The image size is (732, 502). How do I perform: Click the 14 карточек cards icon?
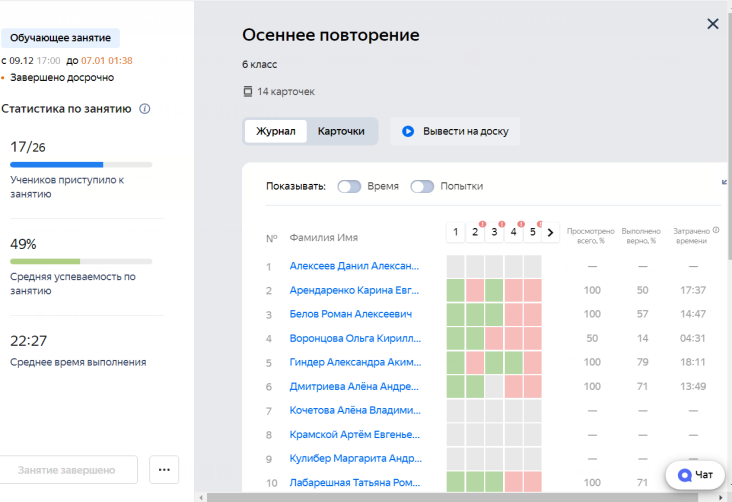[248, 92]
